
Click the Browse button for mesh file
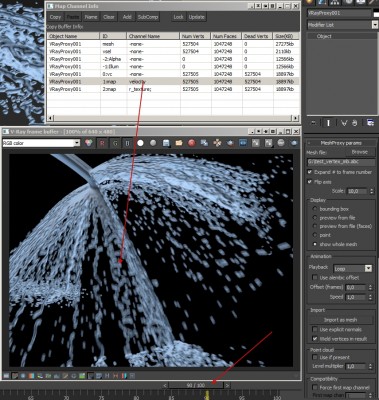359,152
